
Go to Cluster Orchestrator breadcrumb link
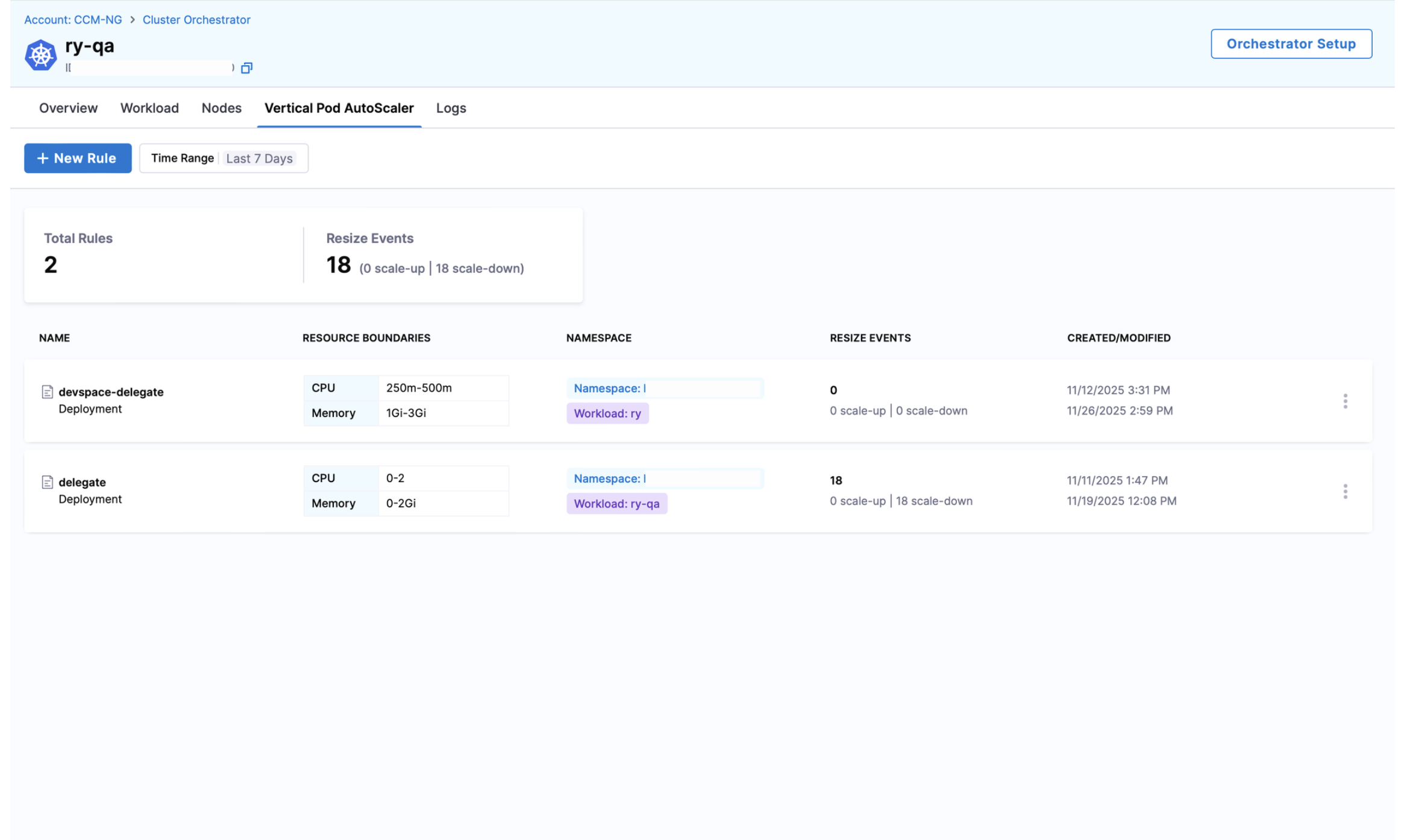(x=196, y=20)
